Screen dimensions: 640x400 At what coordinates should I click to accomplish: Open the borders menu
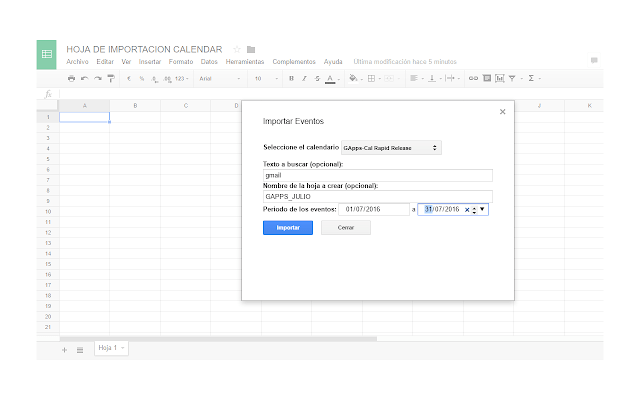coord(371,78)
